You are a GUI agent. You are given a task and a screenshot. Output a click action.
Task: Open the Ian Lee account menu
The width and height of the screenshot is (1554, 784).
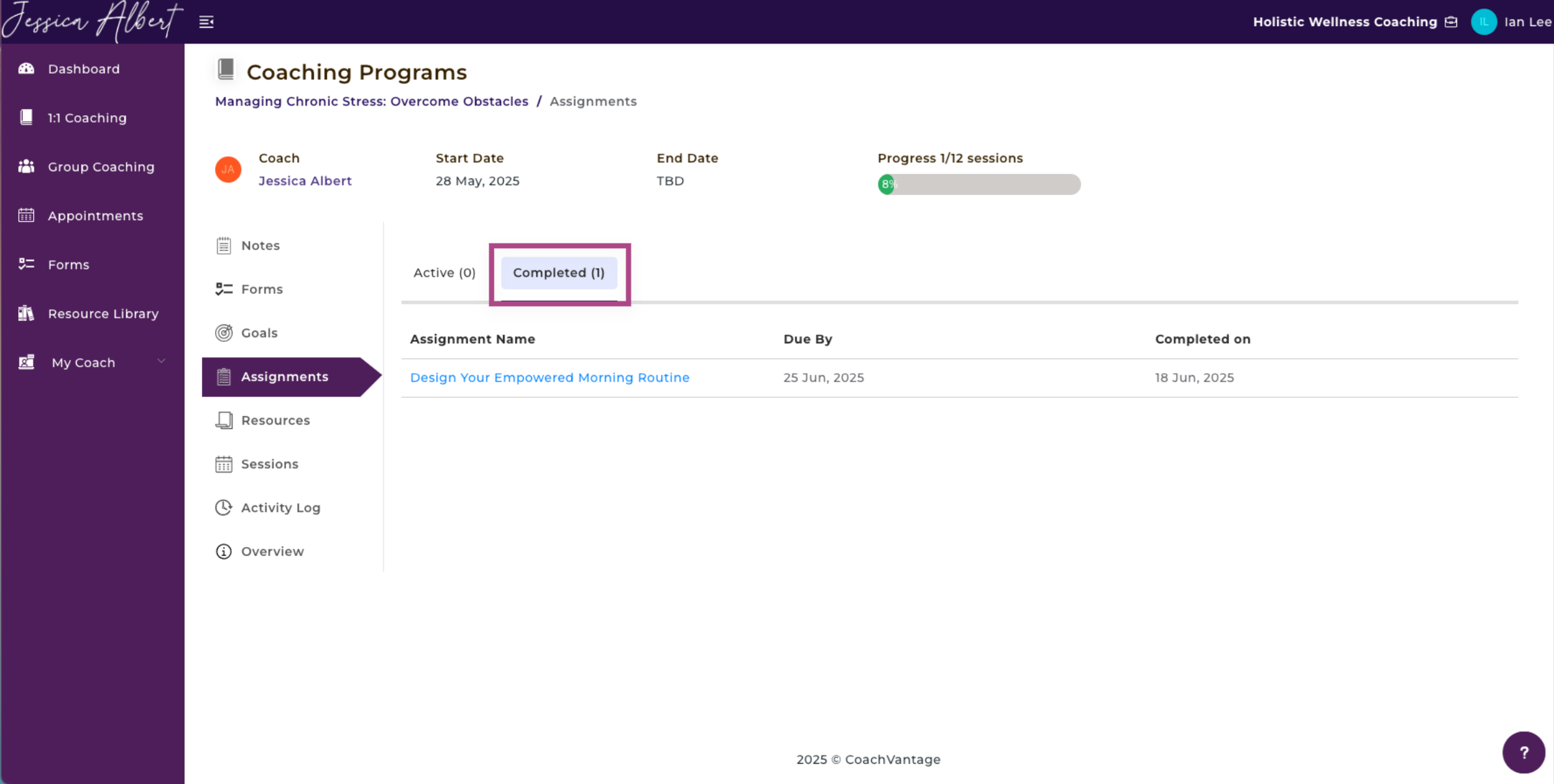pos(1527,21)
